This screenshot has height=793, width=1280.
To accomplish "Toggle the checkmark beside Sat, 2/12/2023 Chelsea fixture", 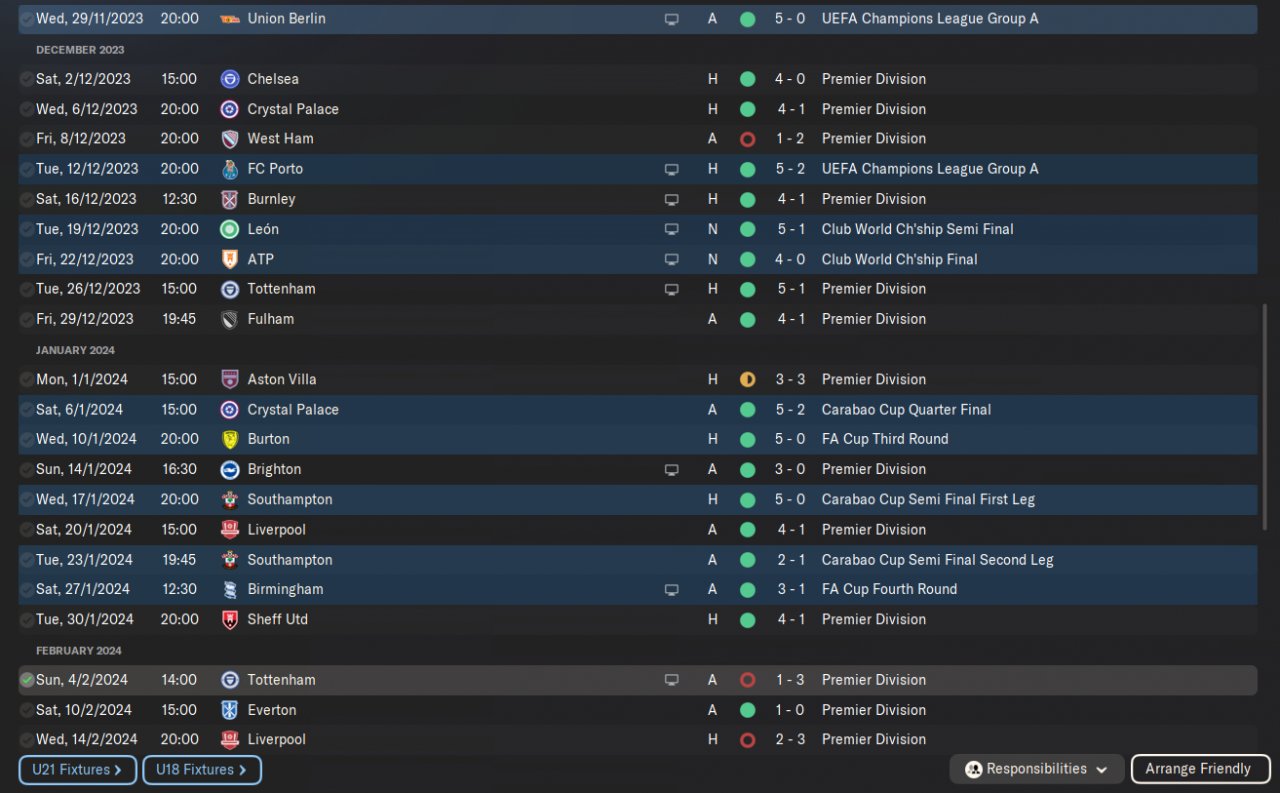I will point(27,79).
